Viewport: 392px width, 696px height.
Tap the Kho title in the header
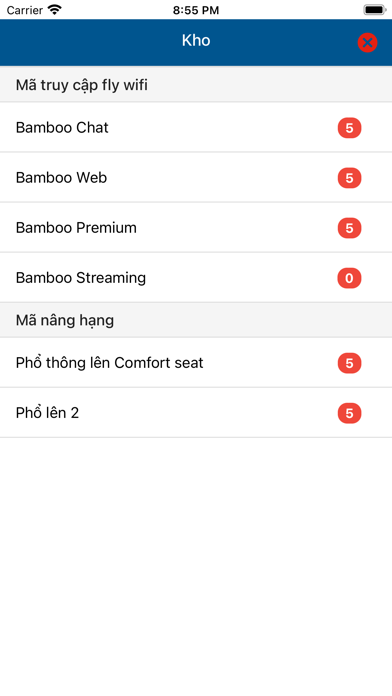(x=196, y=40)
